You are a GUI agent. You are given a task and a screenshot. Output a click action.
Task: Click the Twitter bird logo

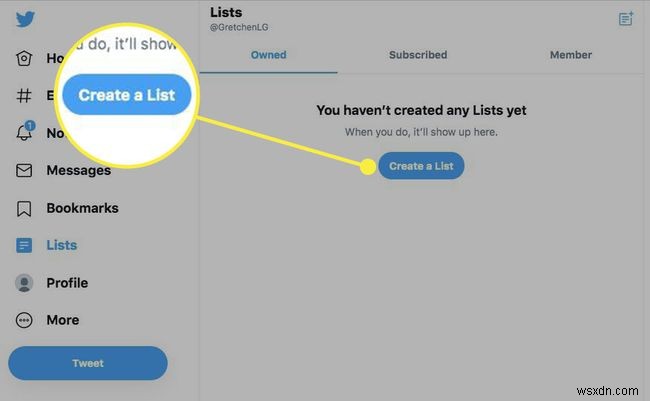25,19
